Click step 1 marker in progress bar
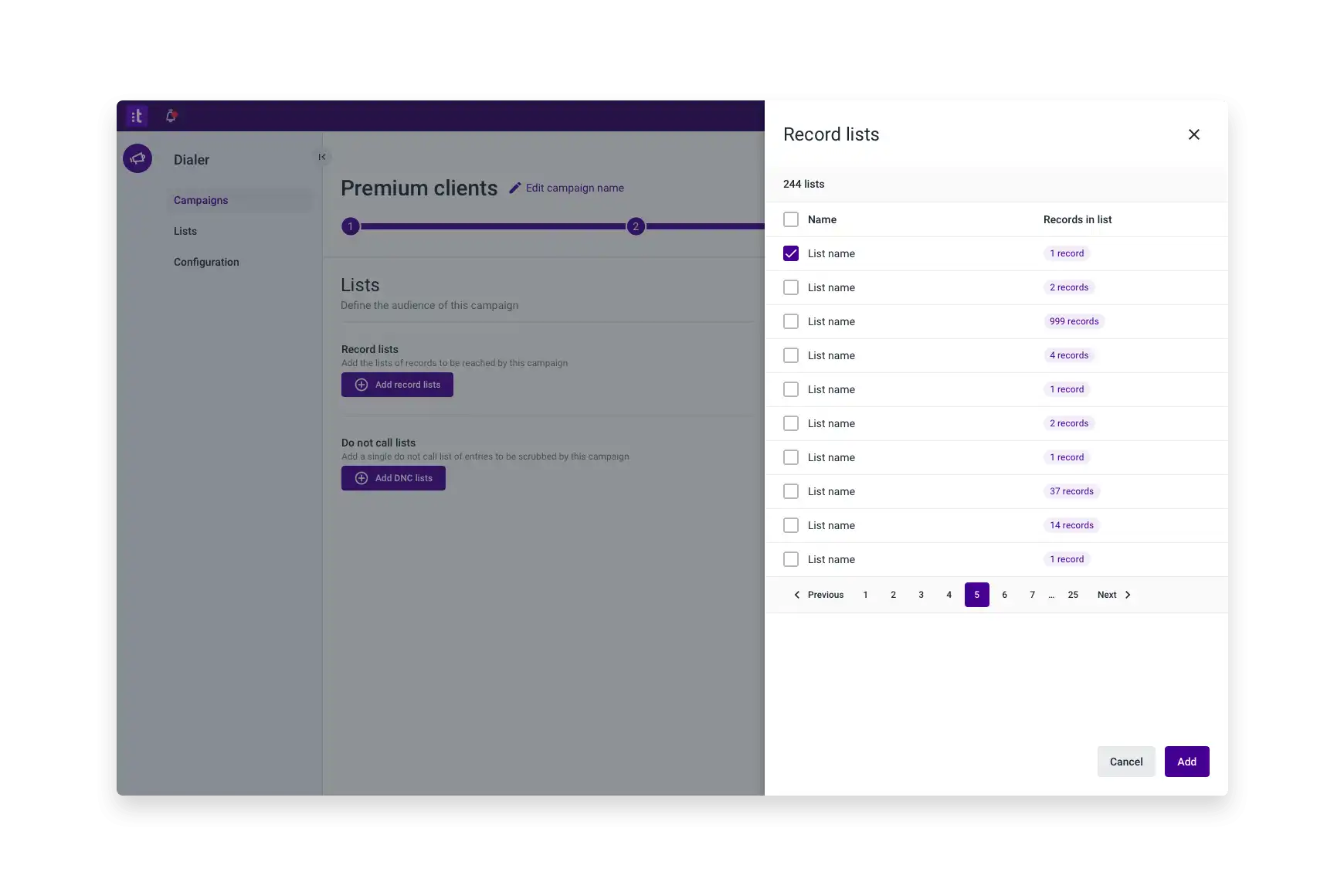 coord(351,226)
